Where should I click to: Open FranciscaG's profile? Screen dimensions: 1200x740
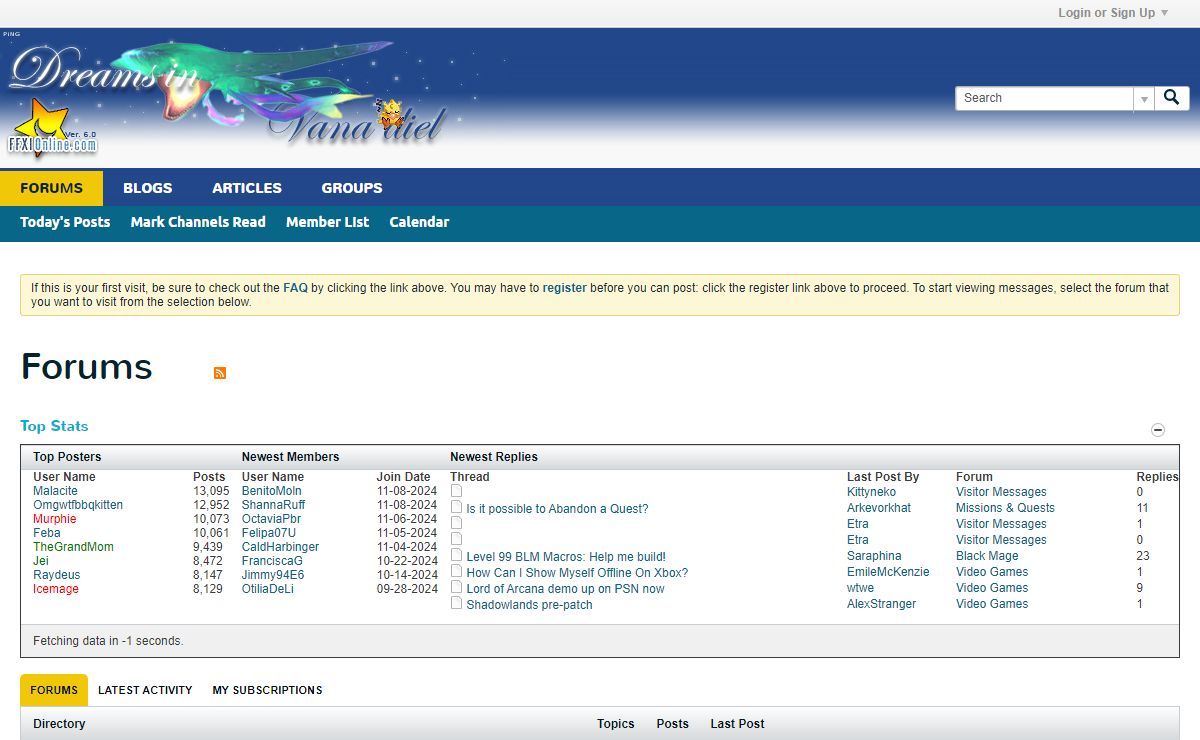point(272,561)
